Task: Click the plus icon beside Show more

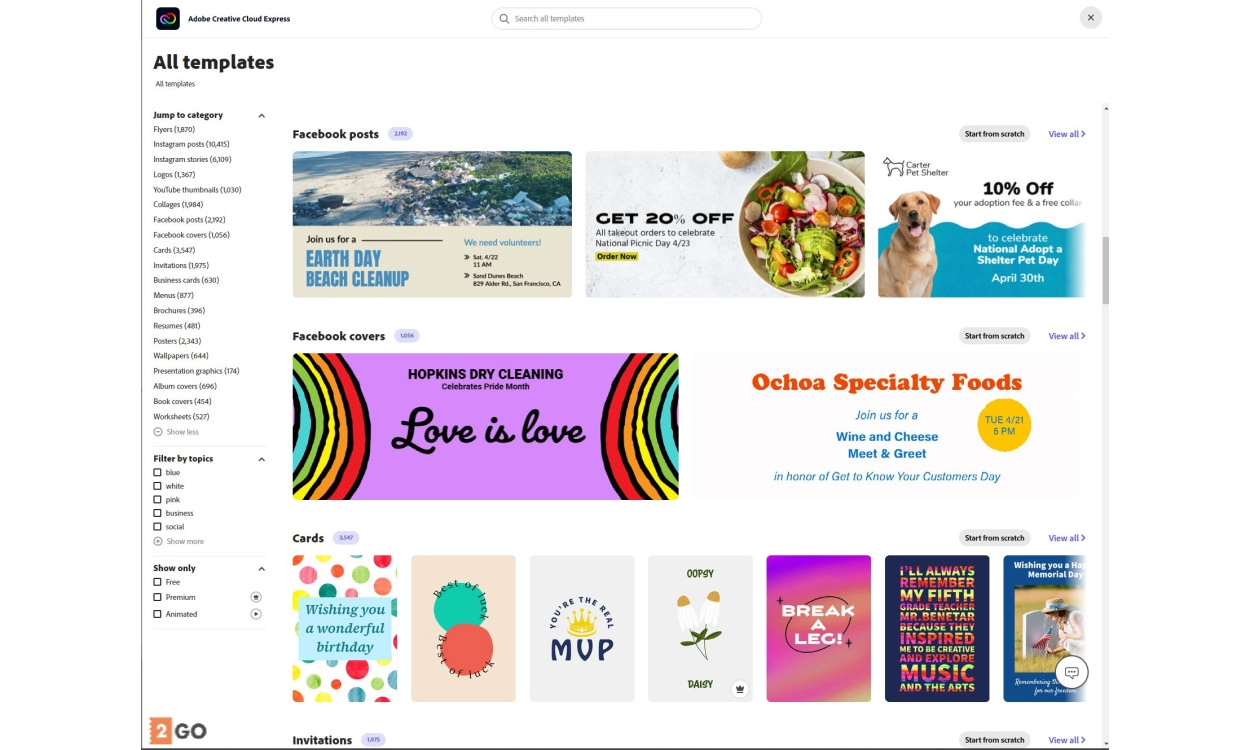Action: tap(158, 541)
